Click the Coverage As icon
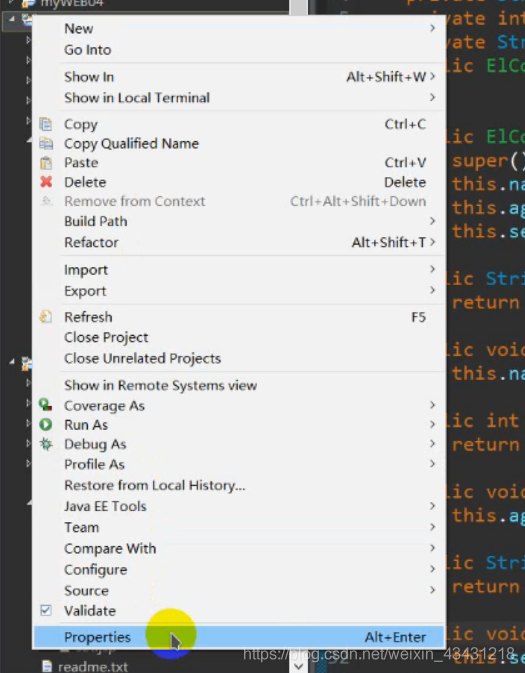The width and height of the screenshot is (525, 673). tap(46, 405)
